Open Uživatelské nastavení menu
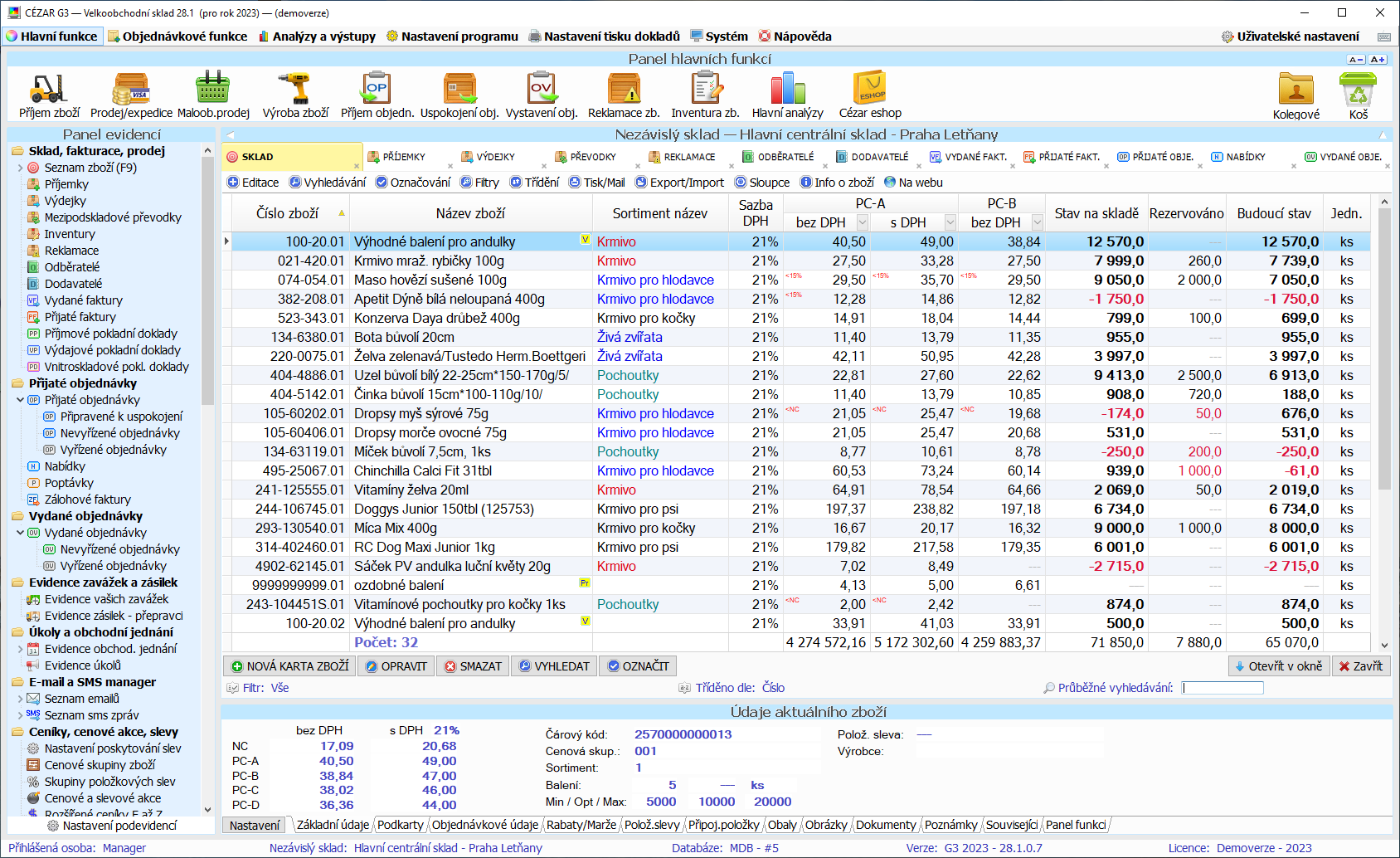This screenshot has width=1400, height=858. point(1291,37)
